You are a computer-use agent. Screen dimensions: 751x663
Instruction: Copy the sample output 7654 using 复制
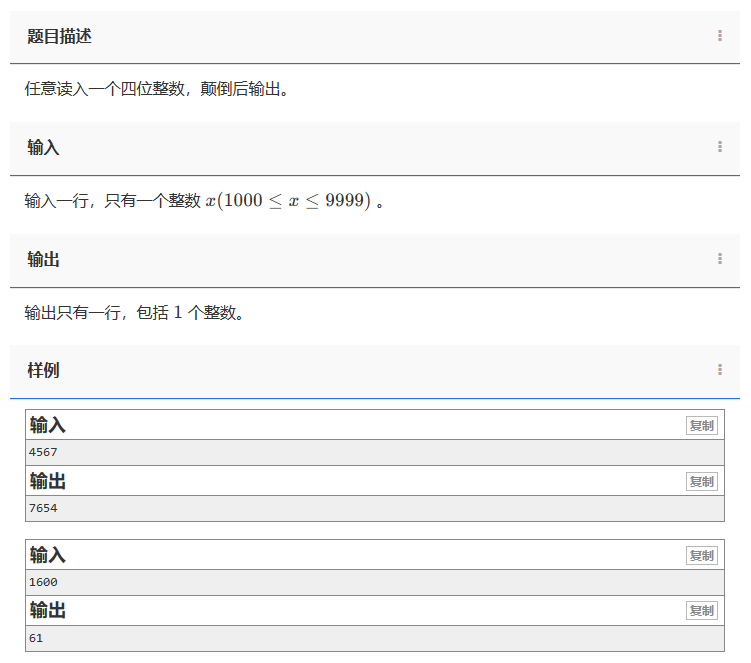click(702, 481)
